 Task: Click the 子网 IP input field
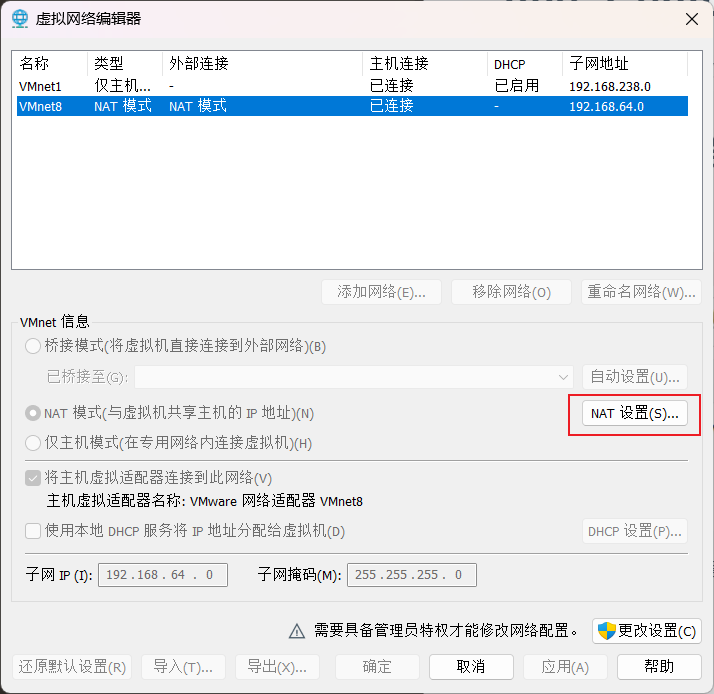(163, 575)
